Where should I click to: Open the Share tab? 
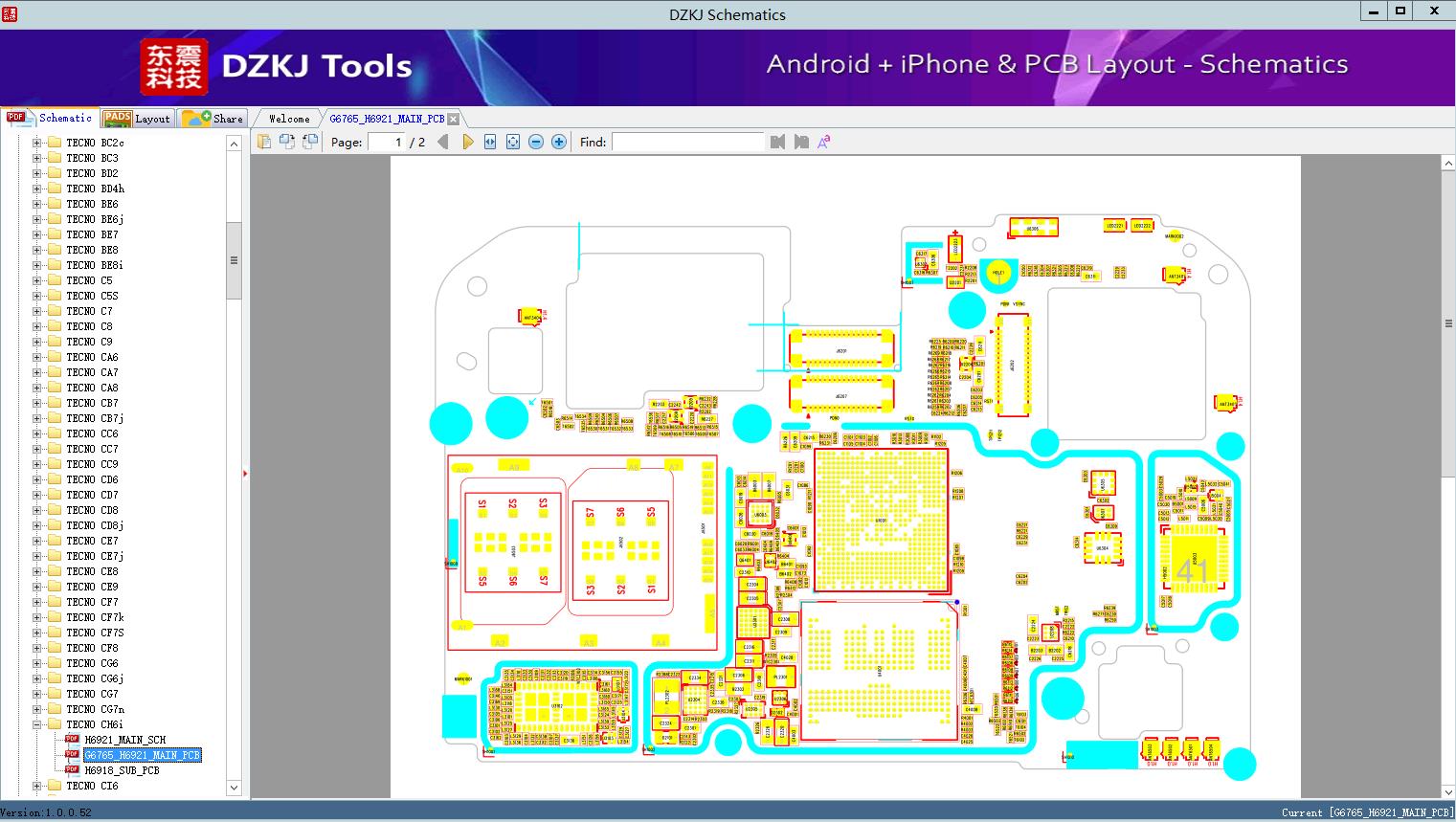tap(213, 119)
